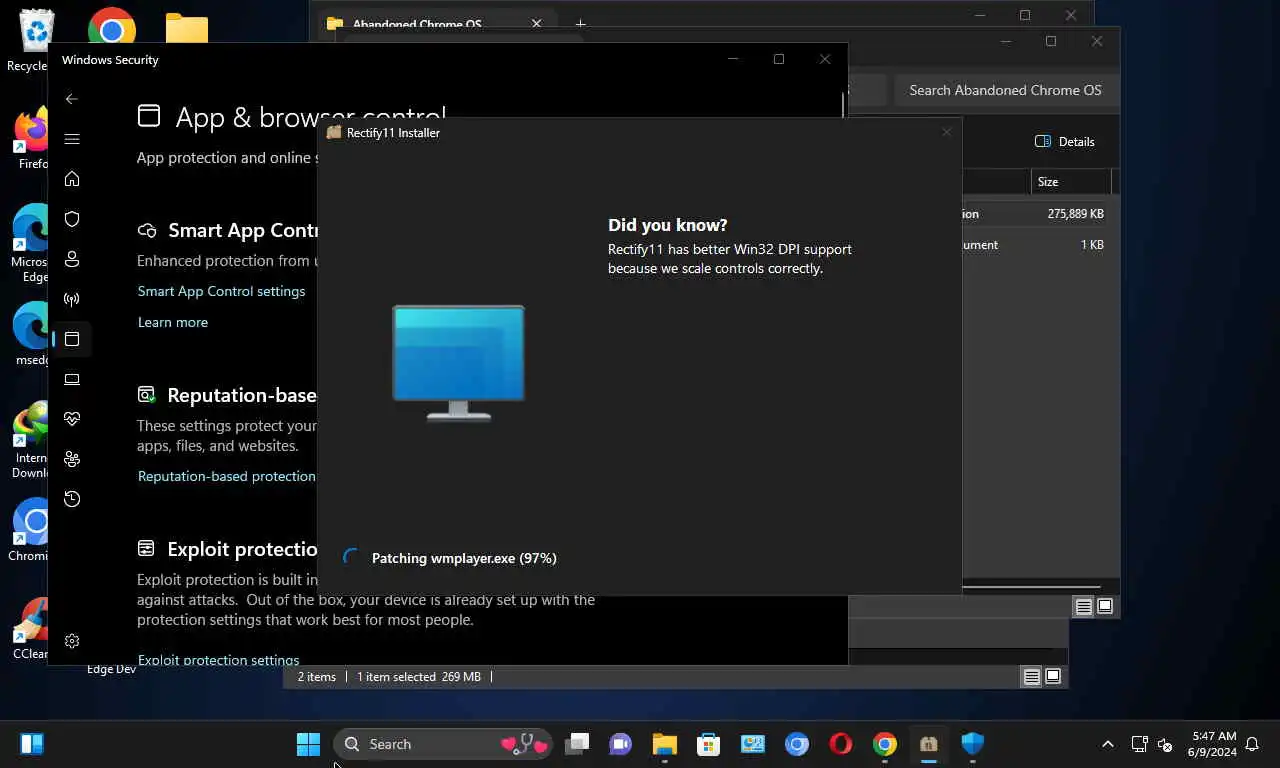This screenshot has width=1280, height=768.
Task: Toggle Details pane button in File Explorer
Action: [1065, 141]
